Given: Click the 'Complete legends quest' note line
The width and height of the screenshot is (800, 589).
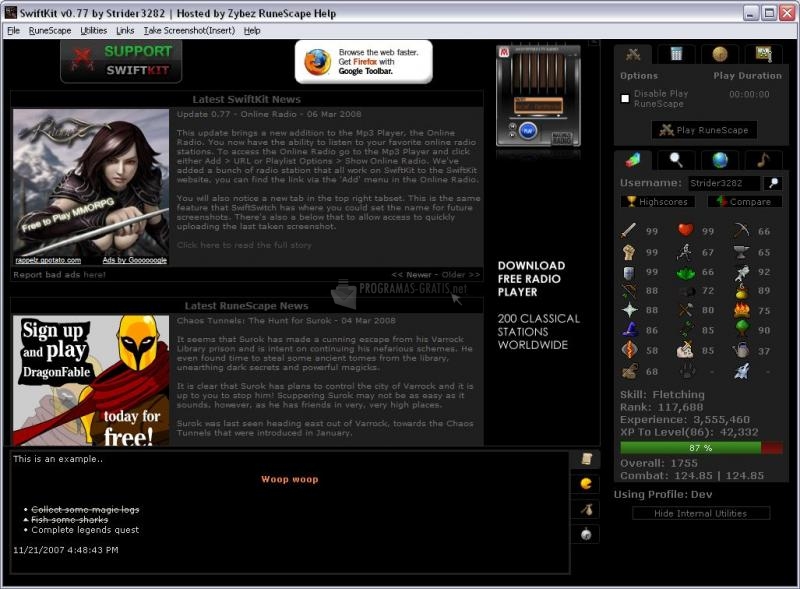Looking at the screenshot, I should [85, 530].
